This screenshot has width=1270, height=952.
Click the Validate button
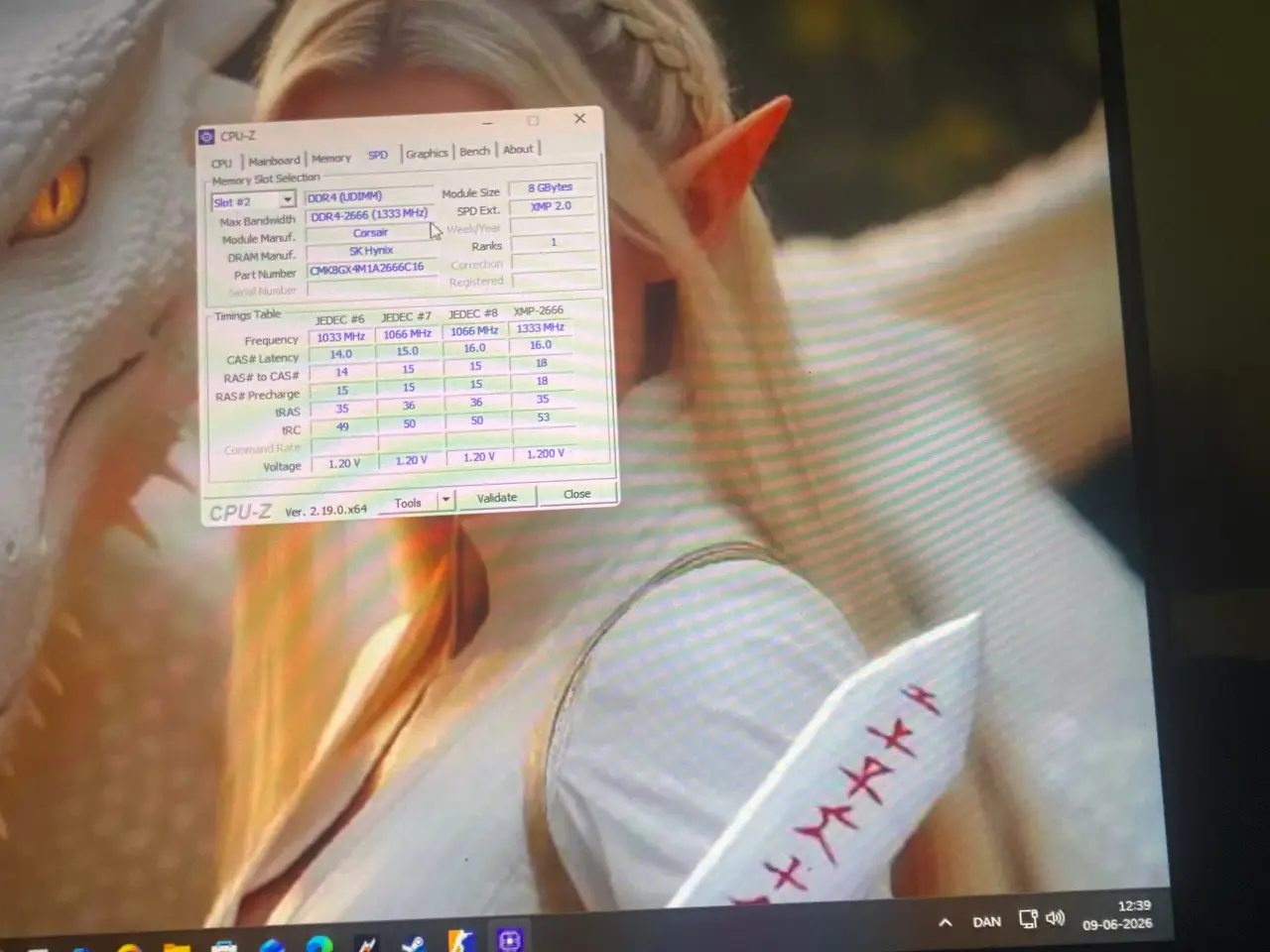coord(497,497)
